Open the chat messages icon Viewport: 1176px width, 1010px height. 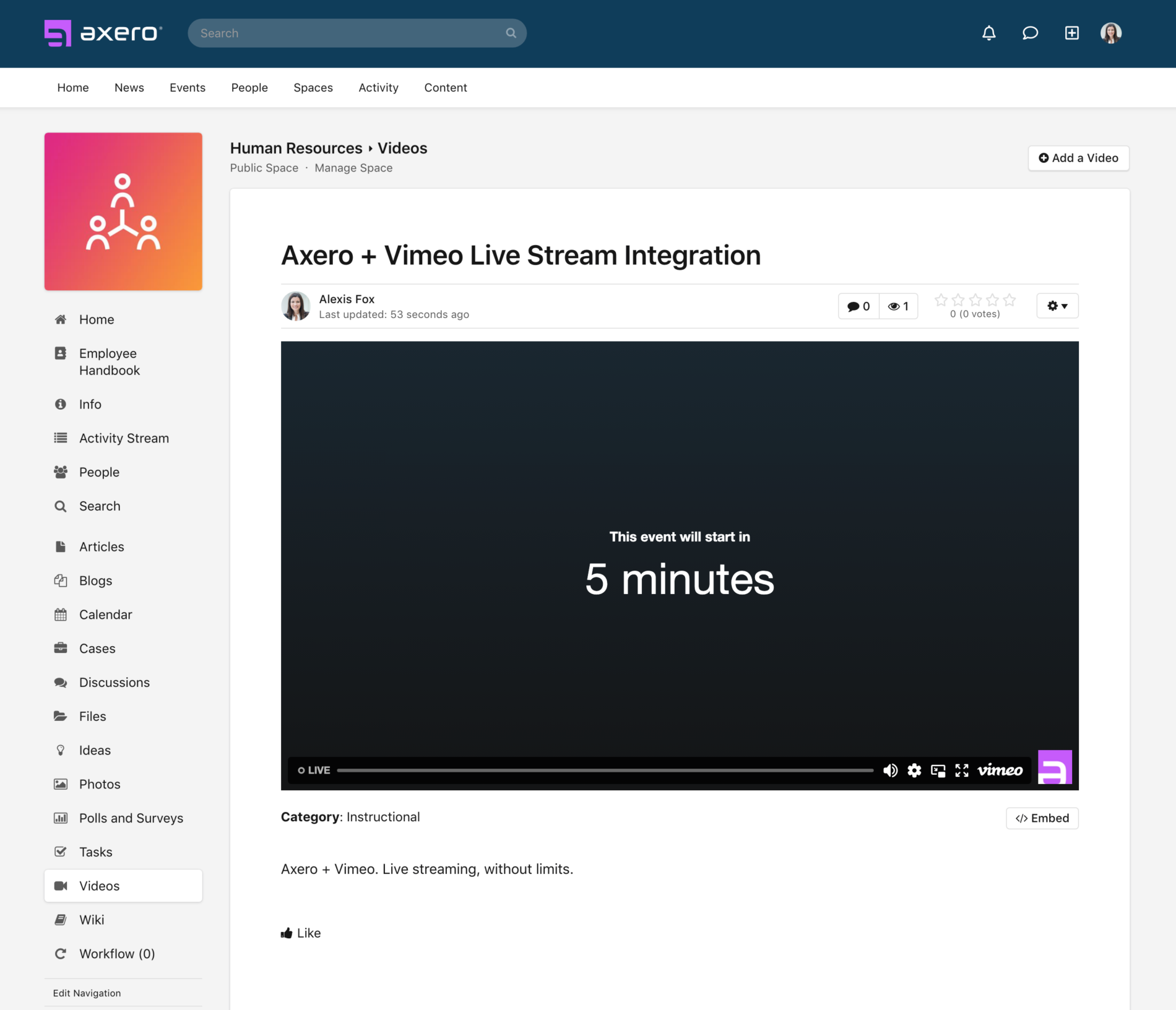tap(1030, 33)
